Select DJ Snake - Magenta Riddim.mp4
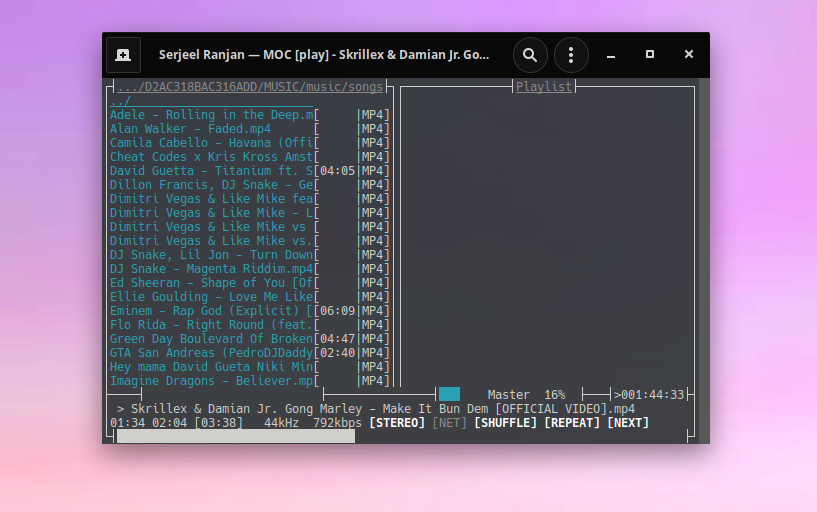The width and height of the screenshot is (817, 512). pyautogui.click(x=212, y=269)
